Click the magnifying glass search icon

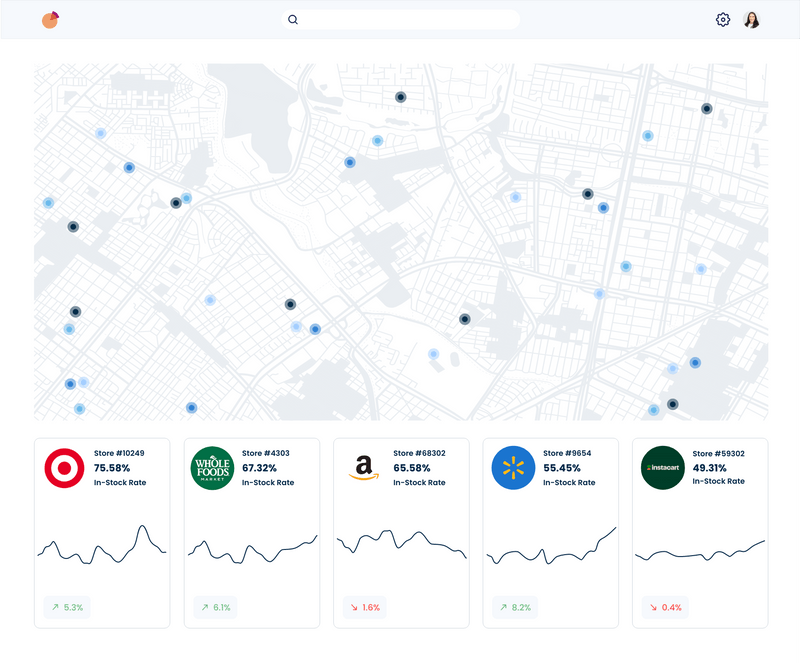tap(292, 19)
